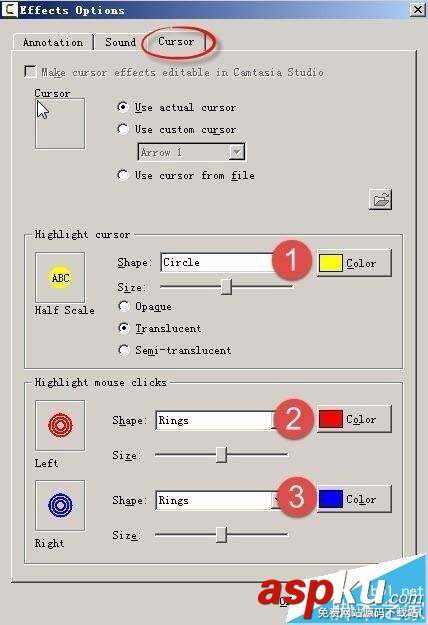This screenshot has width=428, height=625.
Task: Open the browse cursor file folder icon
Action: tap(380, 199)
